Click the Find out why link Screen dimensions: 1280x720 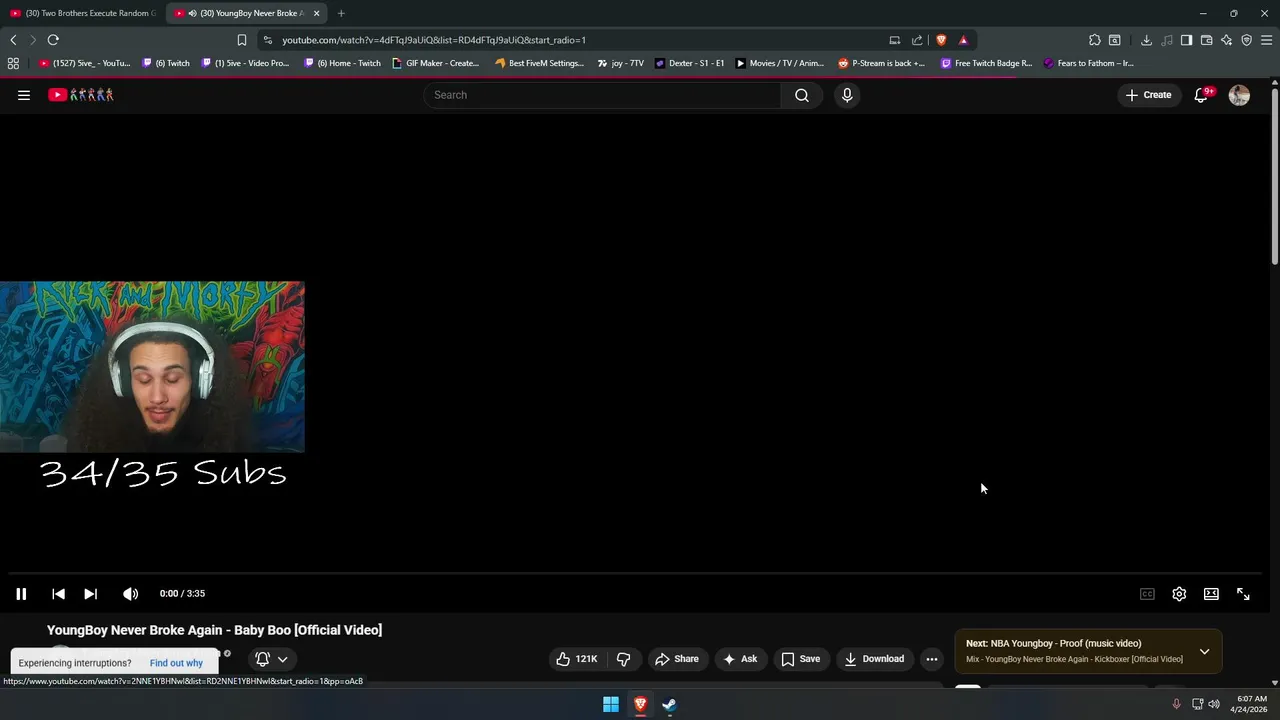click(176, 663)
